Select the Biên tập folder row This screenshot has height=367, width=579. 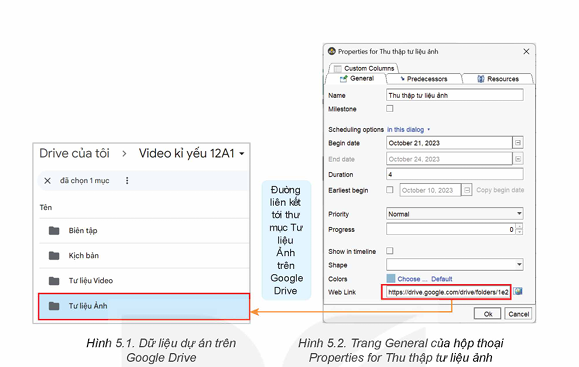144,231
